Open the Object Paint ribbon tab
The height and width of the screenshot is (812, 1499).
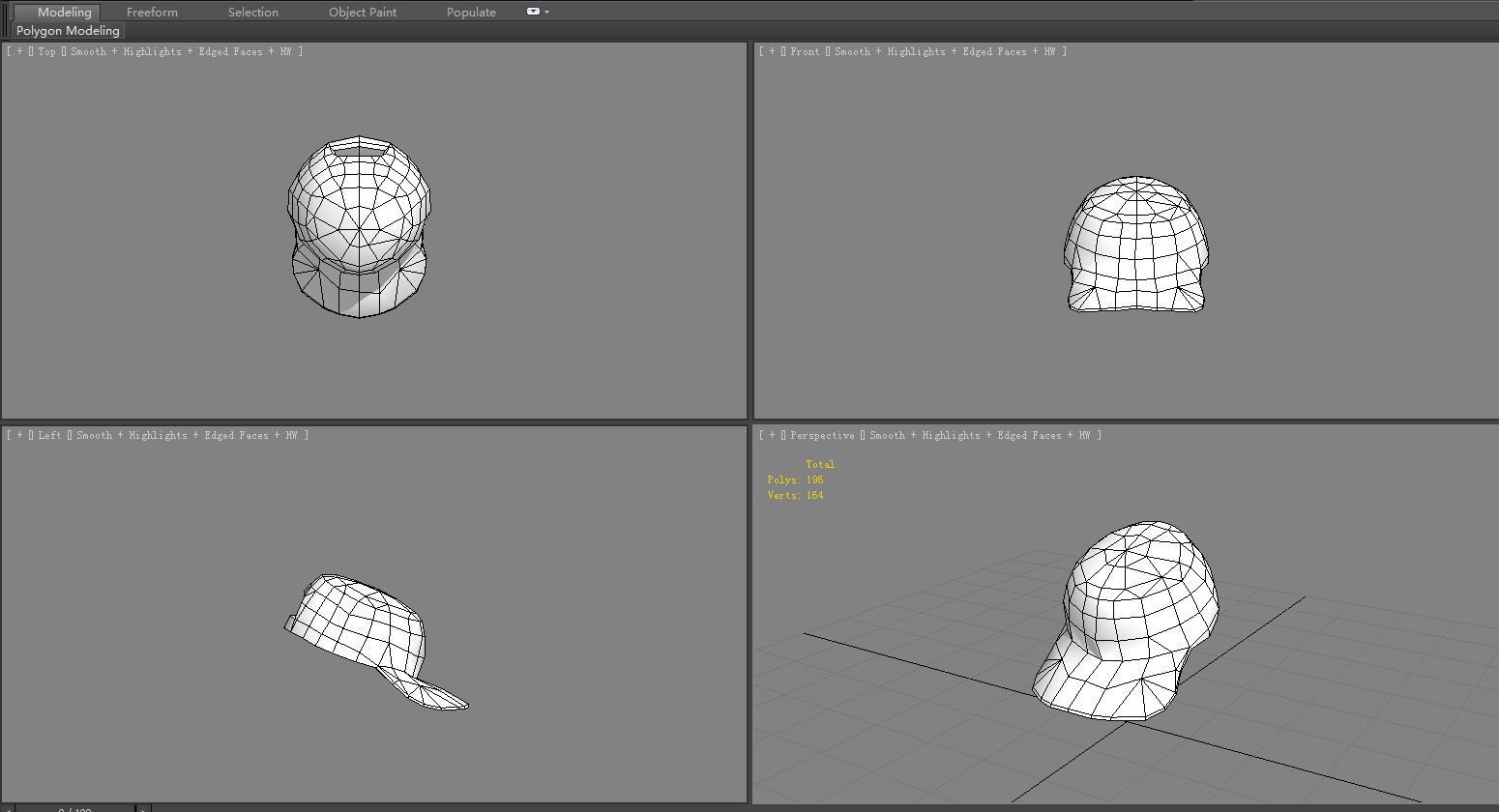pos(362,12)
